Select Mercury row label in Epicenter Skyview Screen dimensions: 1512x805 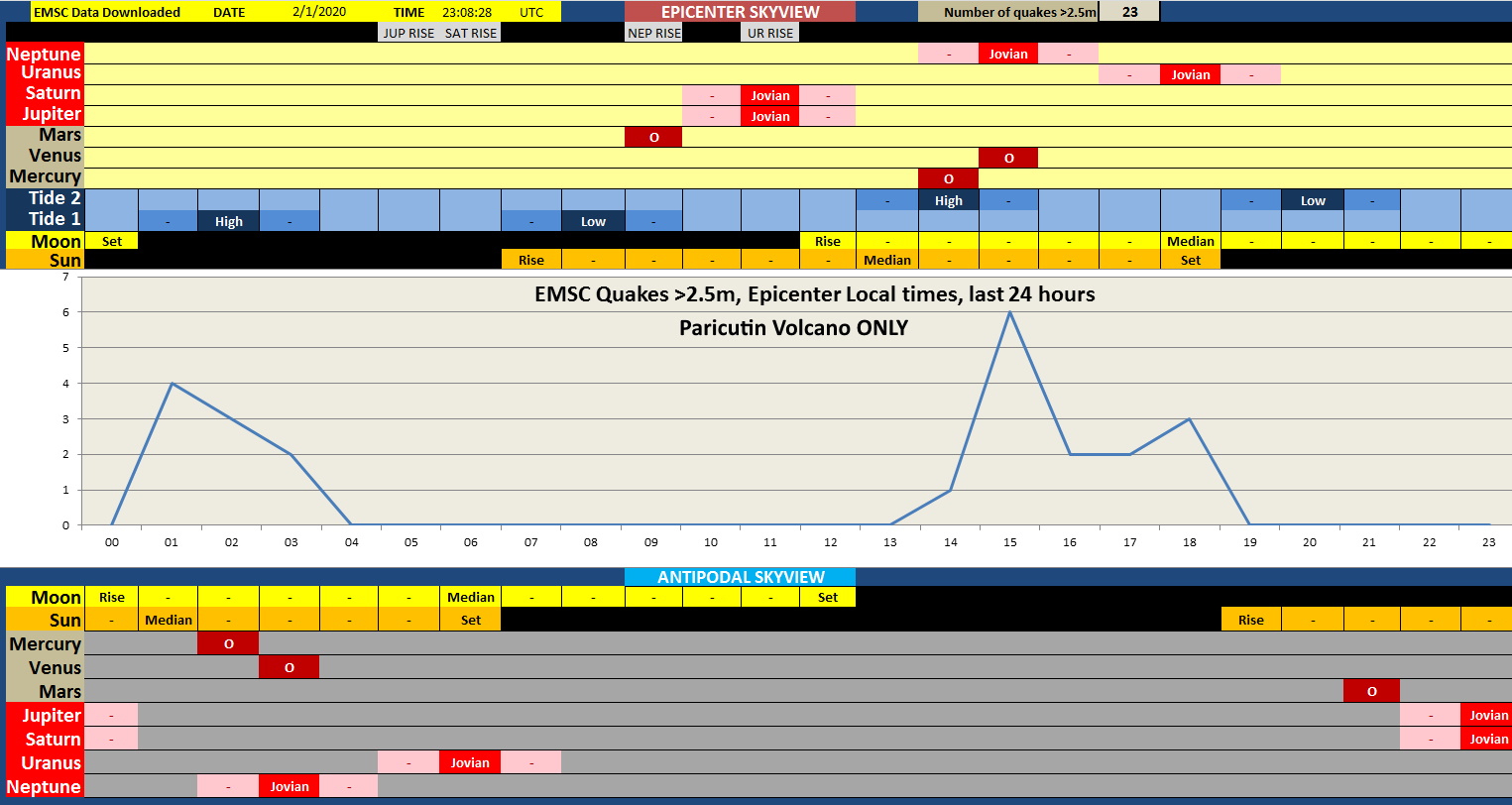[x=44, y=177]
